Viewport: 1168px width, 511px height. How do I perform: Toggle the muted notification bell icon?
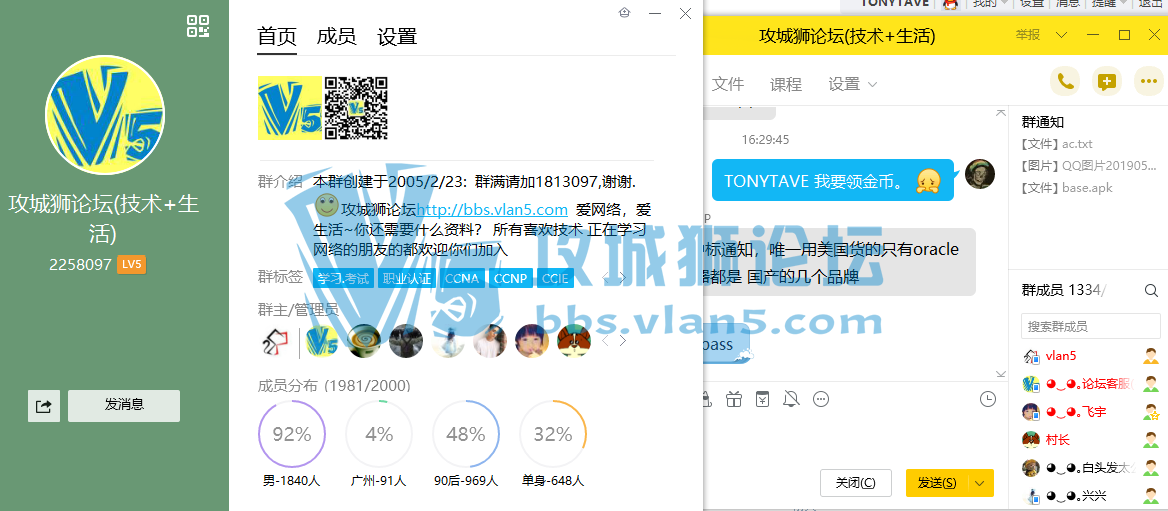click(x=791, y=399)
